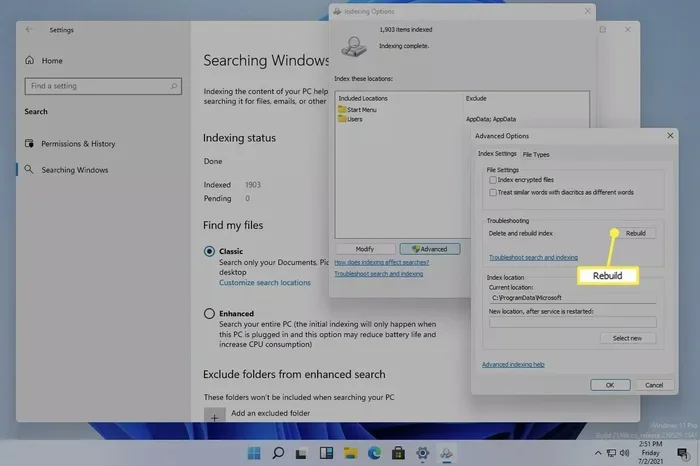Screen dimensions: 700x466
Task: Click the Exclude column header
Action: pos(476,98)
